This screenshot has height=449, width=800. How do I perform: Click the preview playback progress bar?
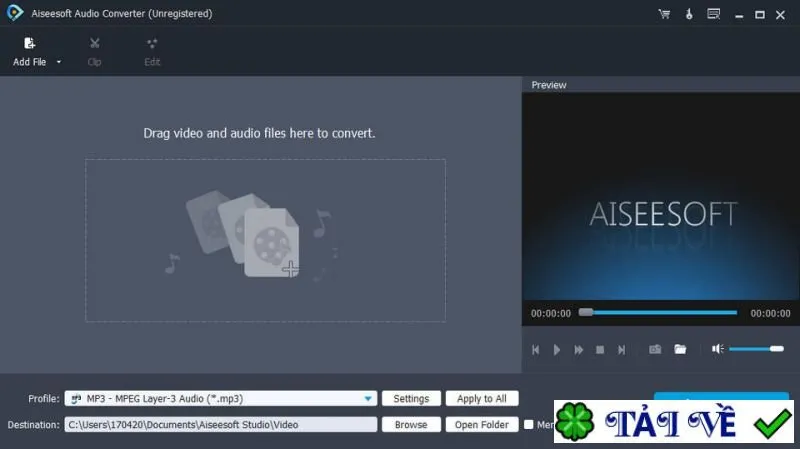(x=658, y=312)
